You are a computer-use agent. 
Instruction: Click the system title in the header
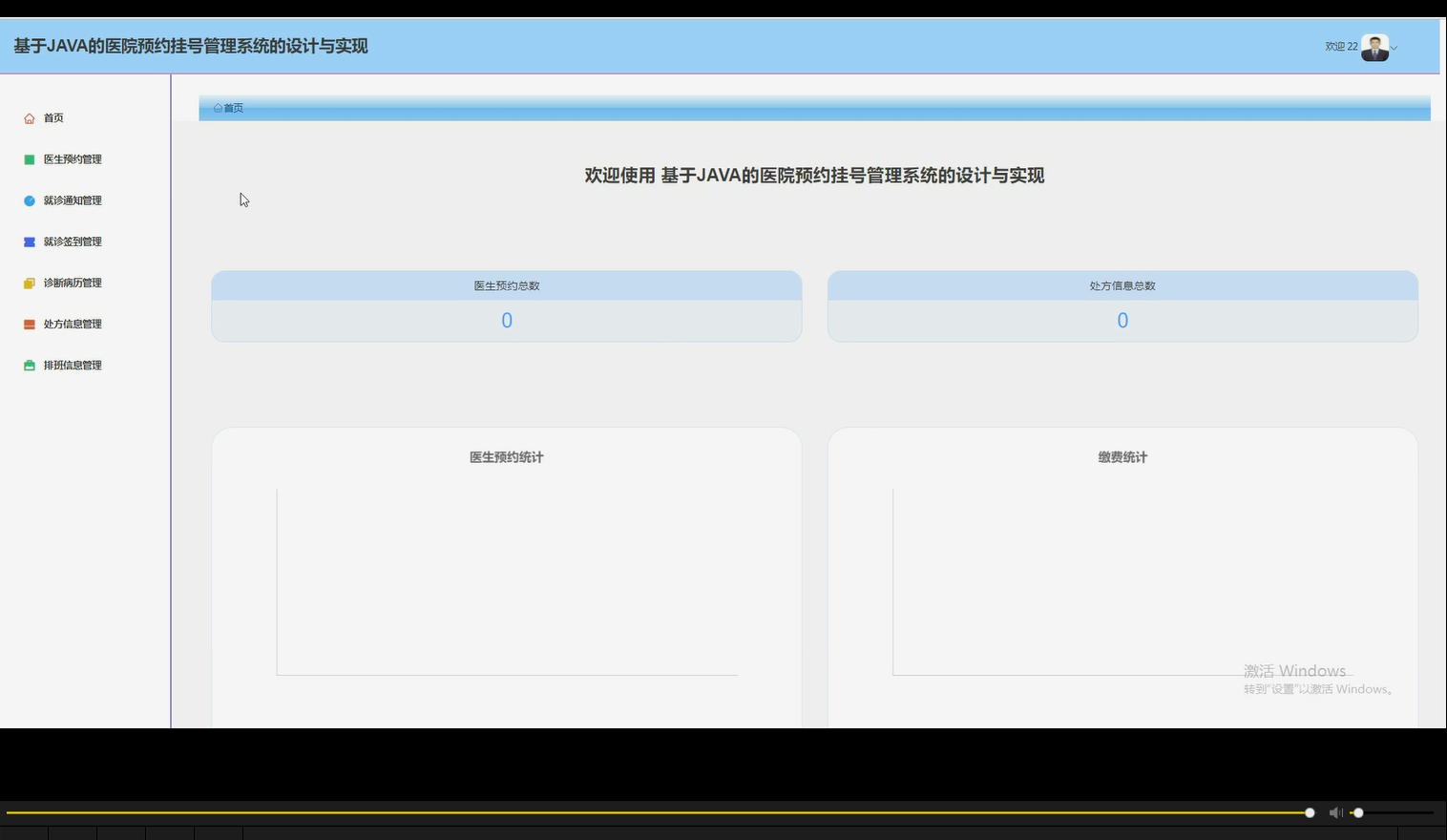click(x=191, y=46)
